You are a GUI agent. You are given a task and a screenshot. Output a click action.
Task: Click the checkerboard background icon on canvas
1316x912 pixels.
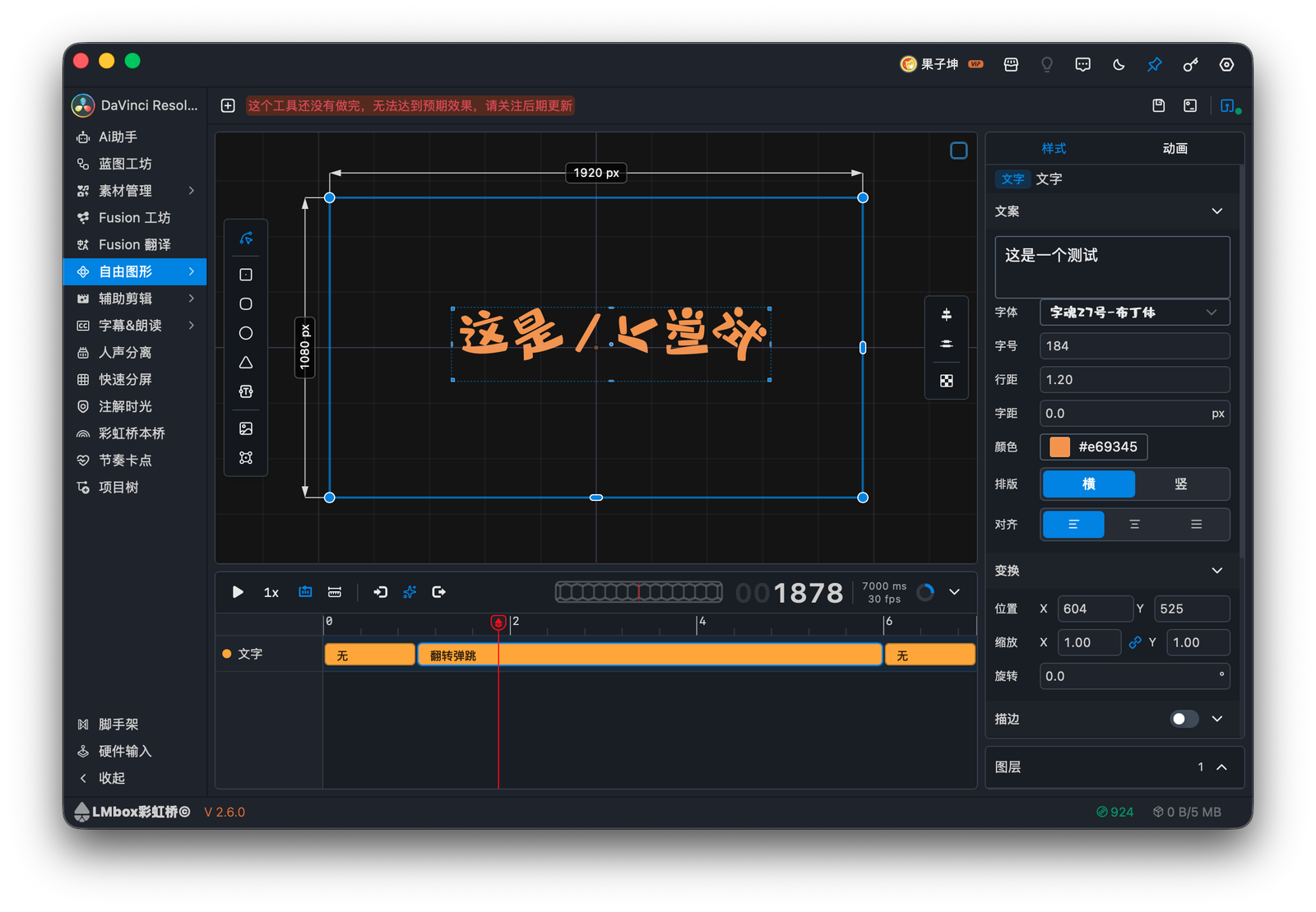coord(947,381)
